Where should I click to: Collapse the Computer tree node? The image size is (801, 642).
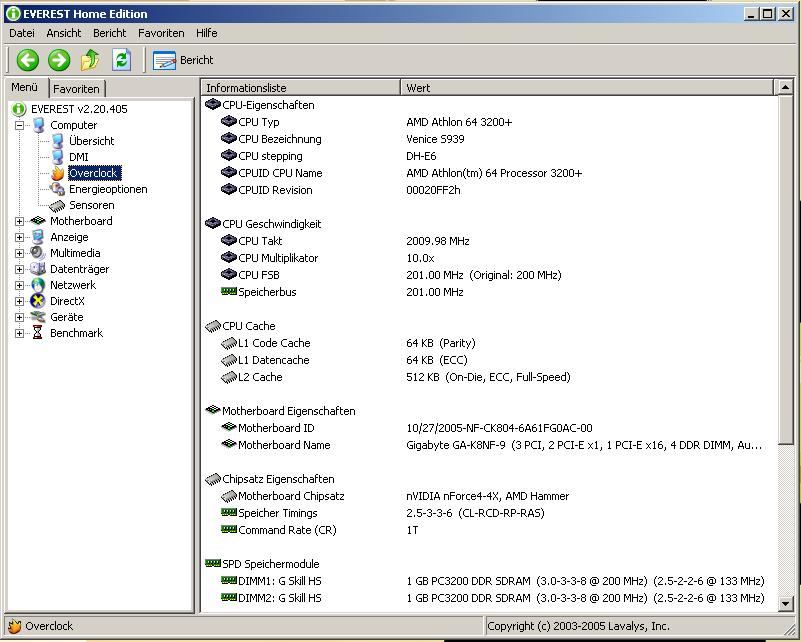[19, 125]
